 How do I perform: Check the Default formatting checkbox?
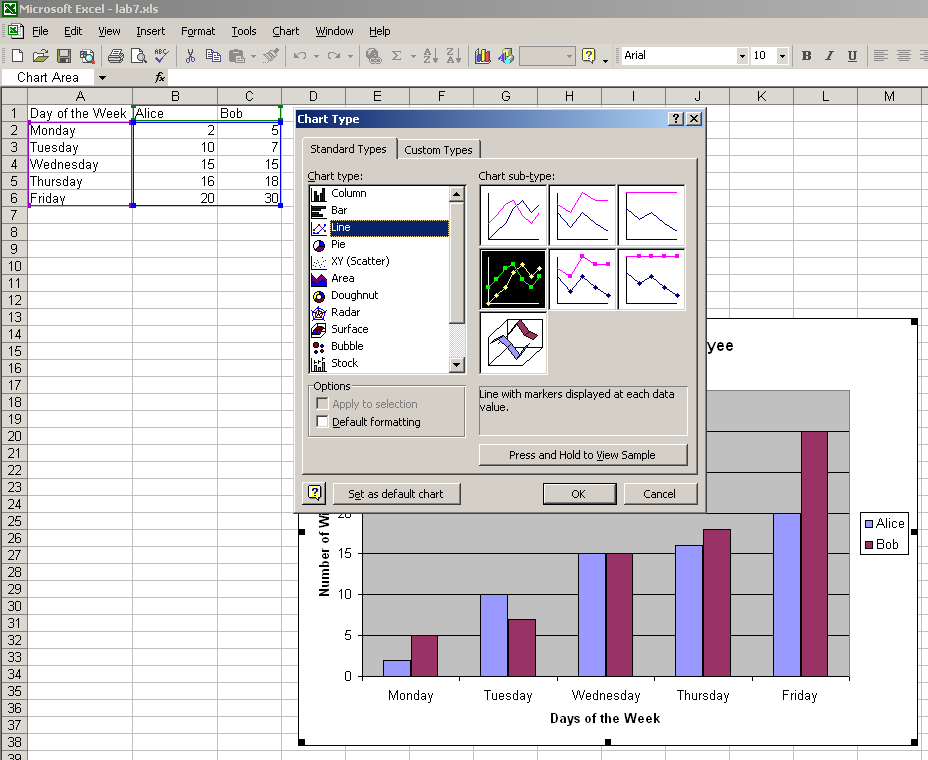323,421
